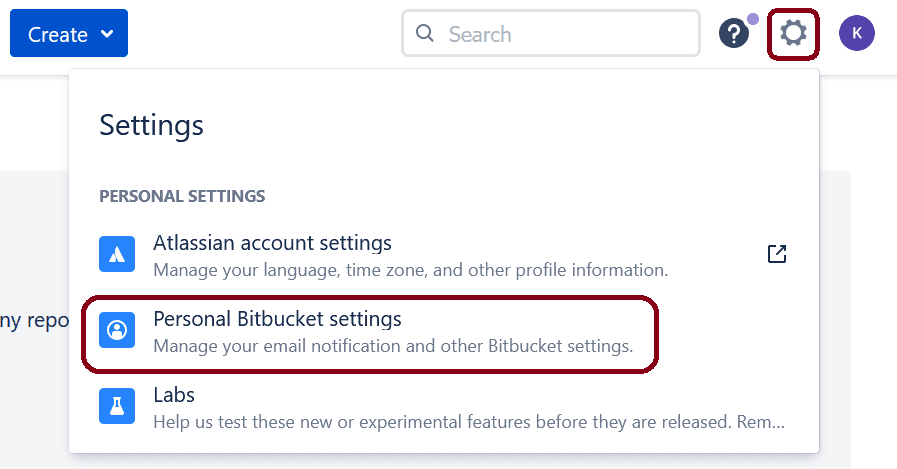Screen dimensions: 897x469
Task: Click the Atlassian logo icon
Action: pos(117,254)
